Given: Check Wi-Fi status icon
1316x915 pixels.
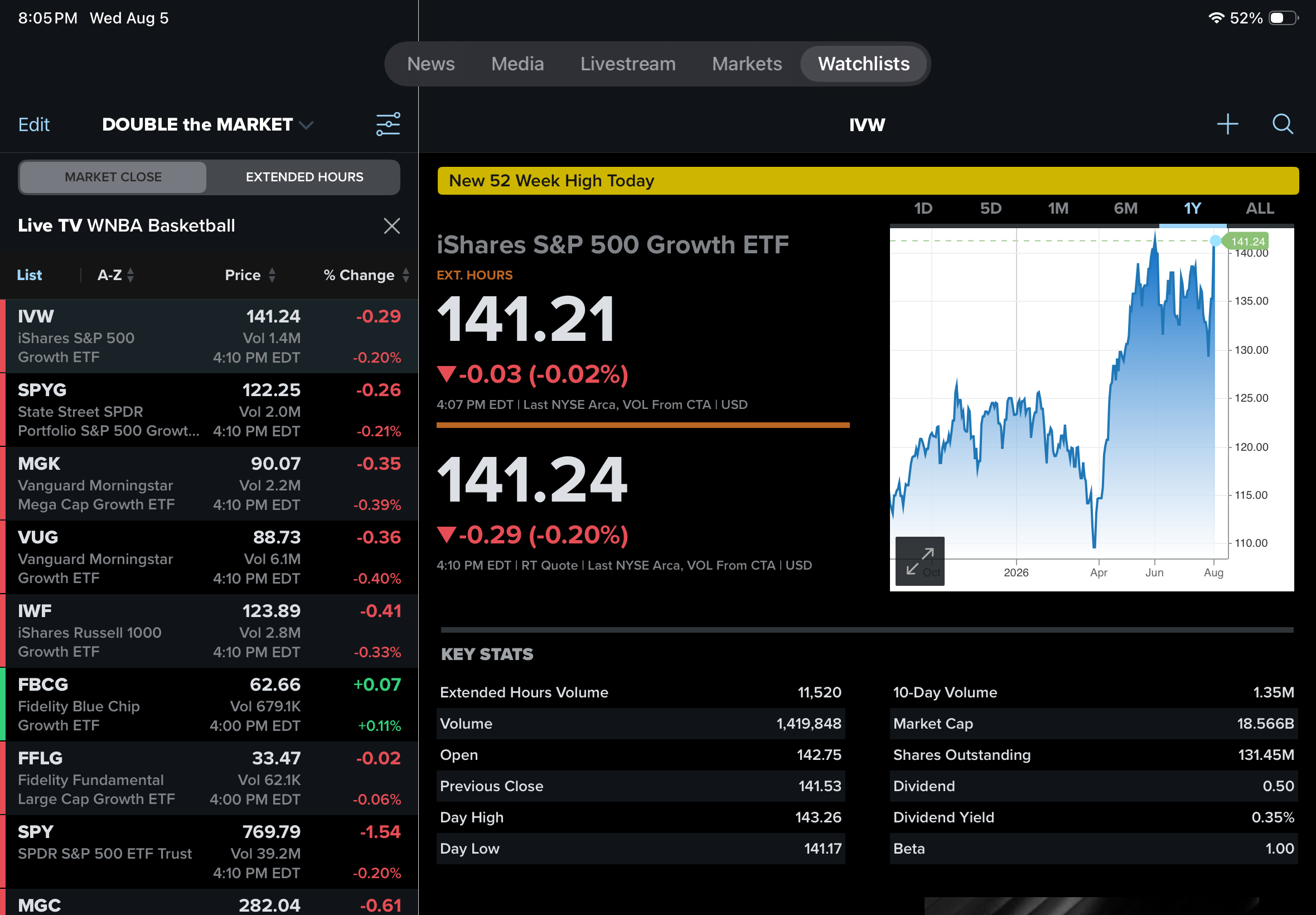Looking at the screenshot, I should point(1216,18).
